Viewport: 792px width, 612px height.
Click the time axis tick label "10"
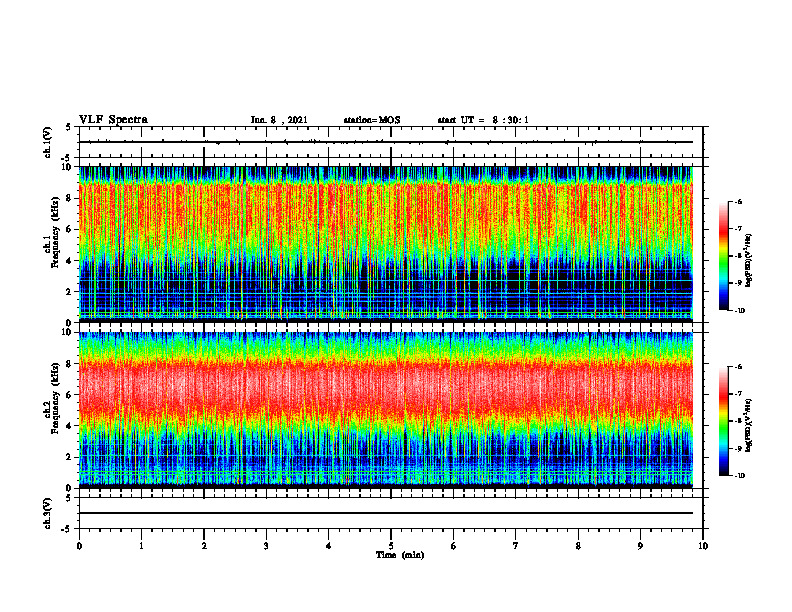point(703,546)
